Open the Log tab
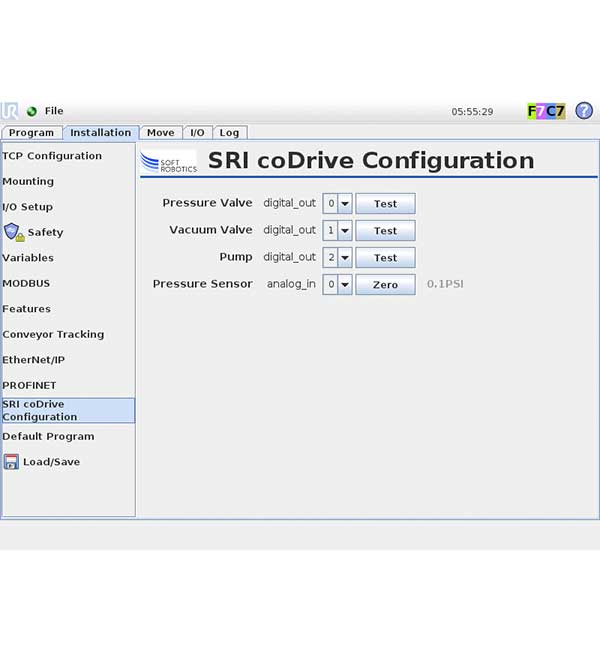 229,133
